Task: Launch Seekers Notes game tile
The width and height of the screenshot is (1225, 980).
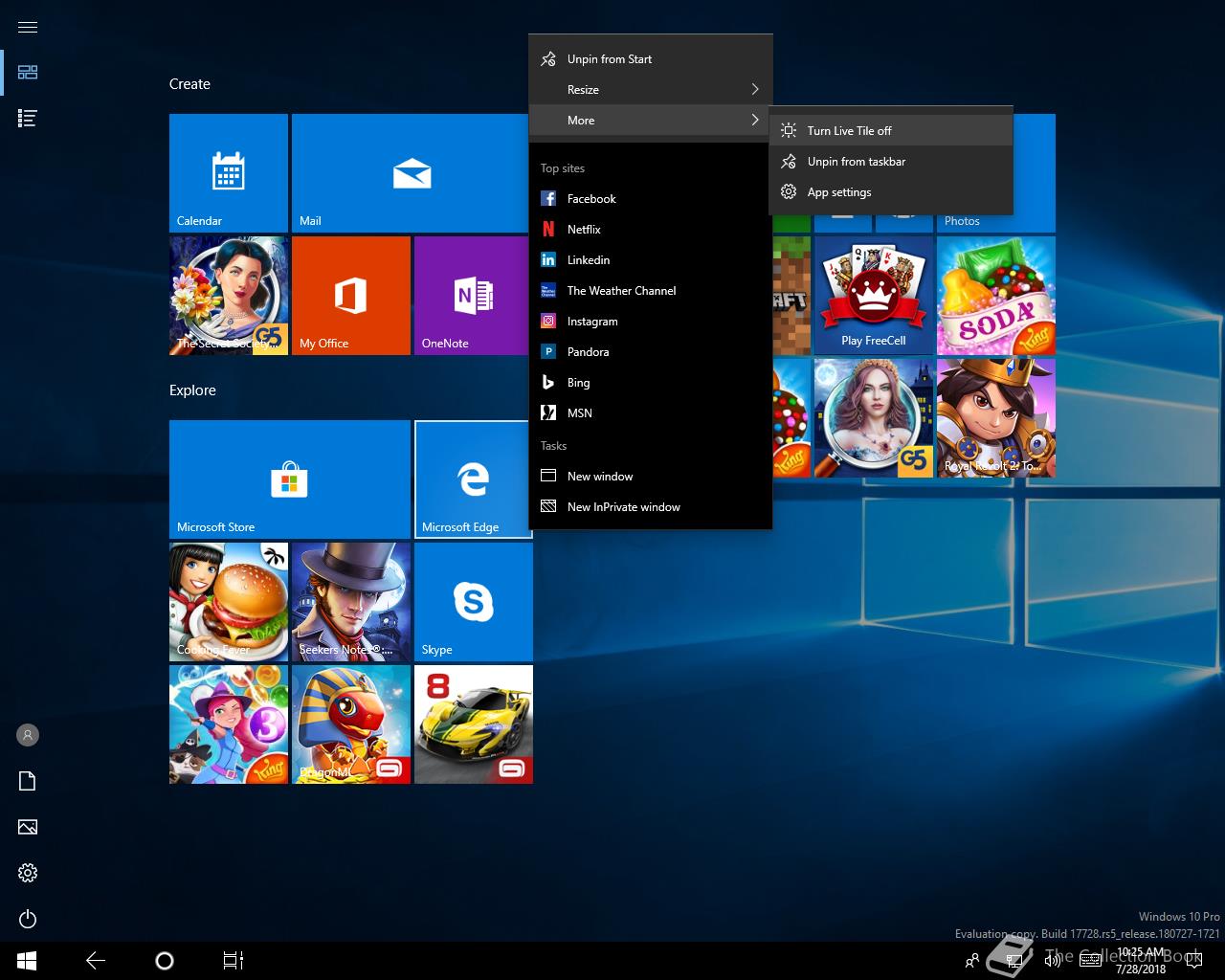Action: (351, 602)
